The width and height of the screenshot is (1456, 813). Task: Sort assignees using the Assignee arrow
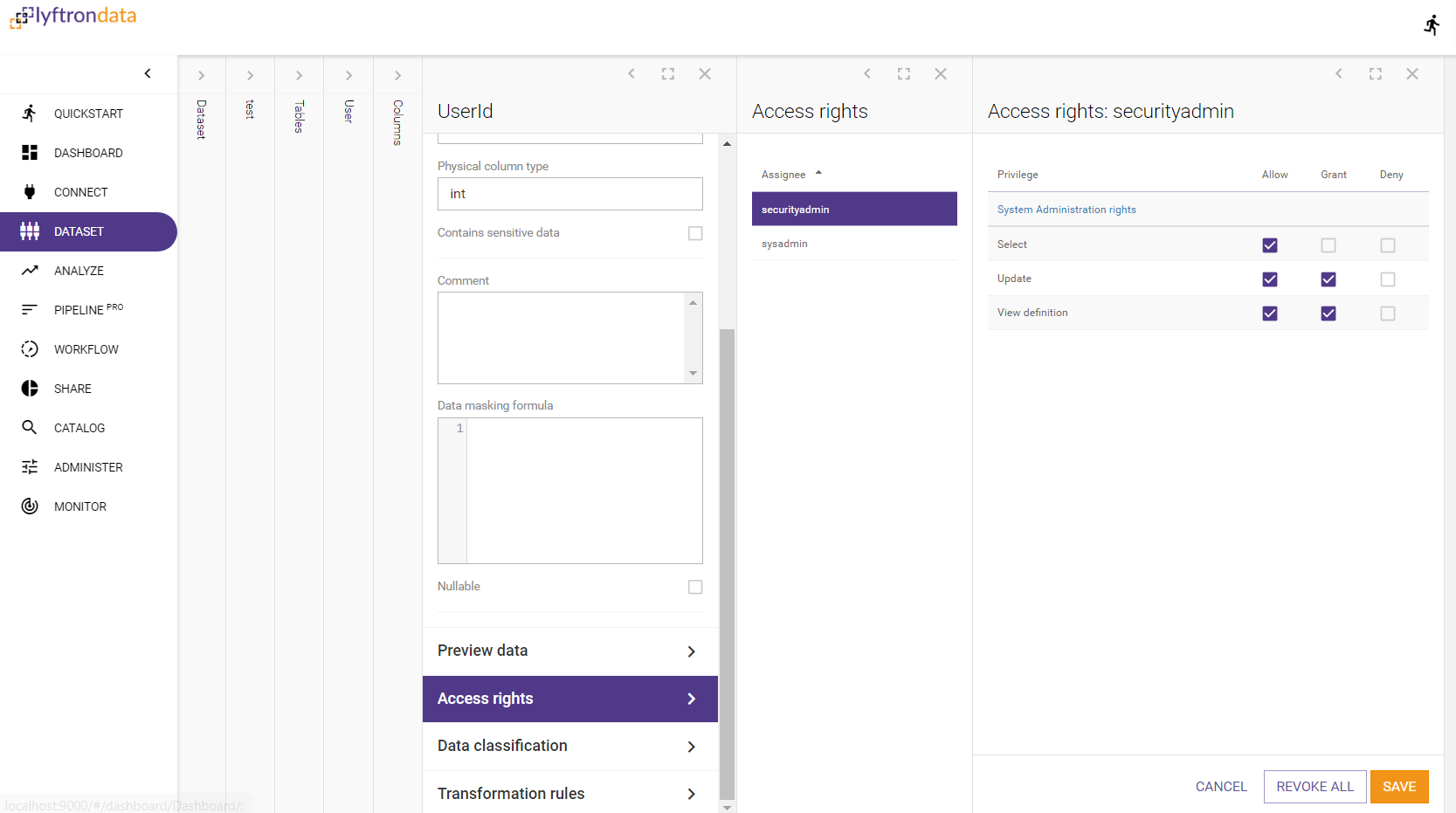[818, 173]
